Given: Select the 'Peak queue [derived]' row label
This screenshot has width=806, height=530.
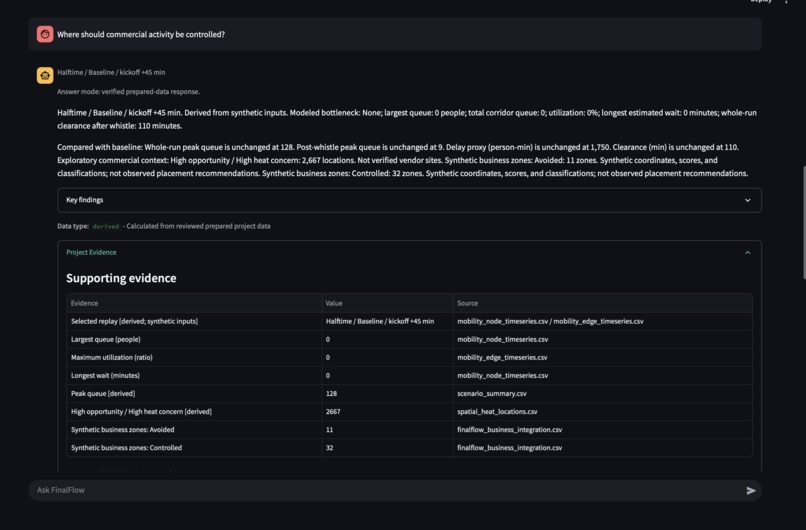Looking at the screenshot, I should tap(103, 393).
